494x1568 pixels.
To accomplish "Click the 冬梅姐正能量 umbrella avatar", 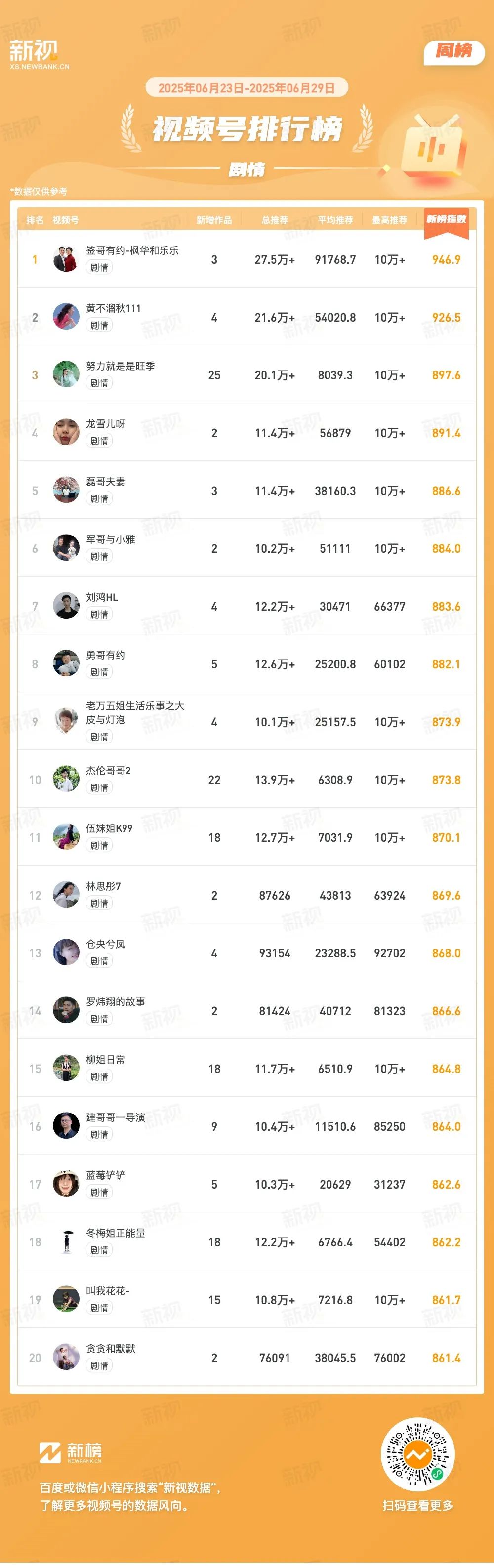I will 66,1242.
